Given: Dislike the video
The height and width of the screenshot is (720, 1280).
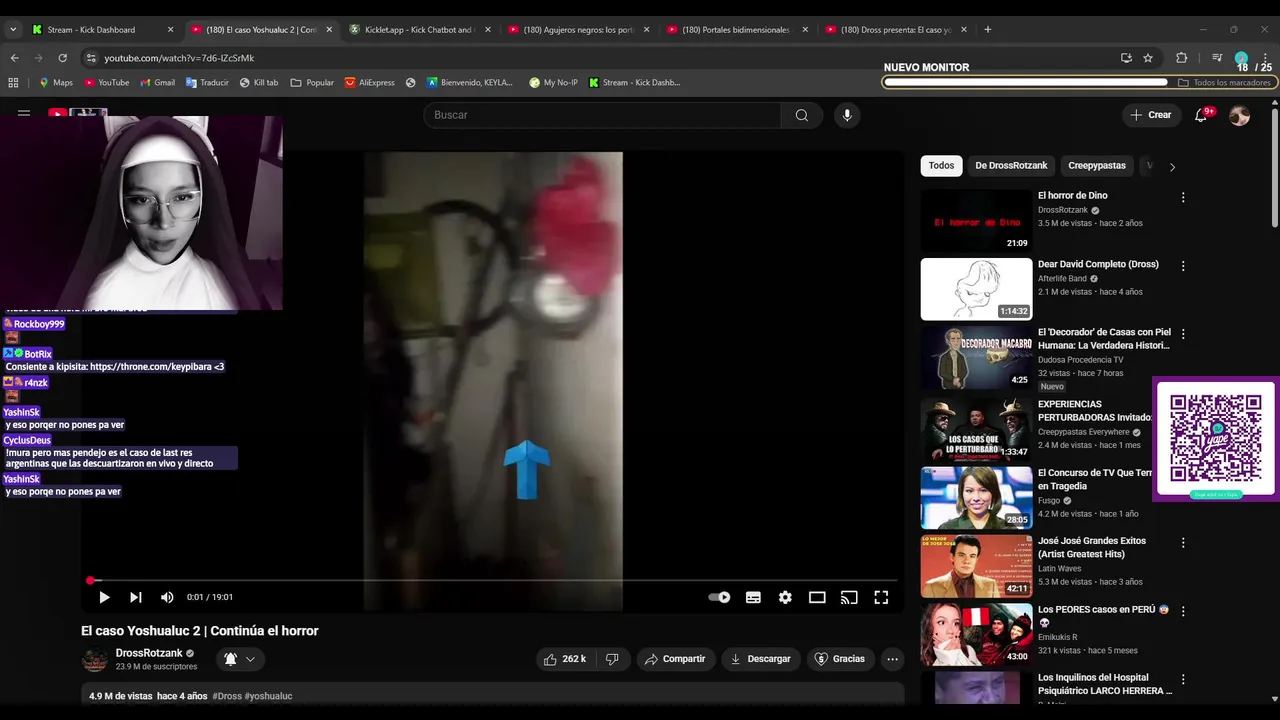Looking at the screenshot, I should click(x=612, y=659).
